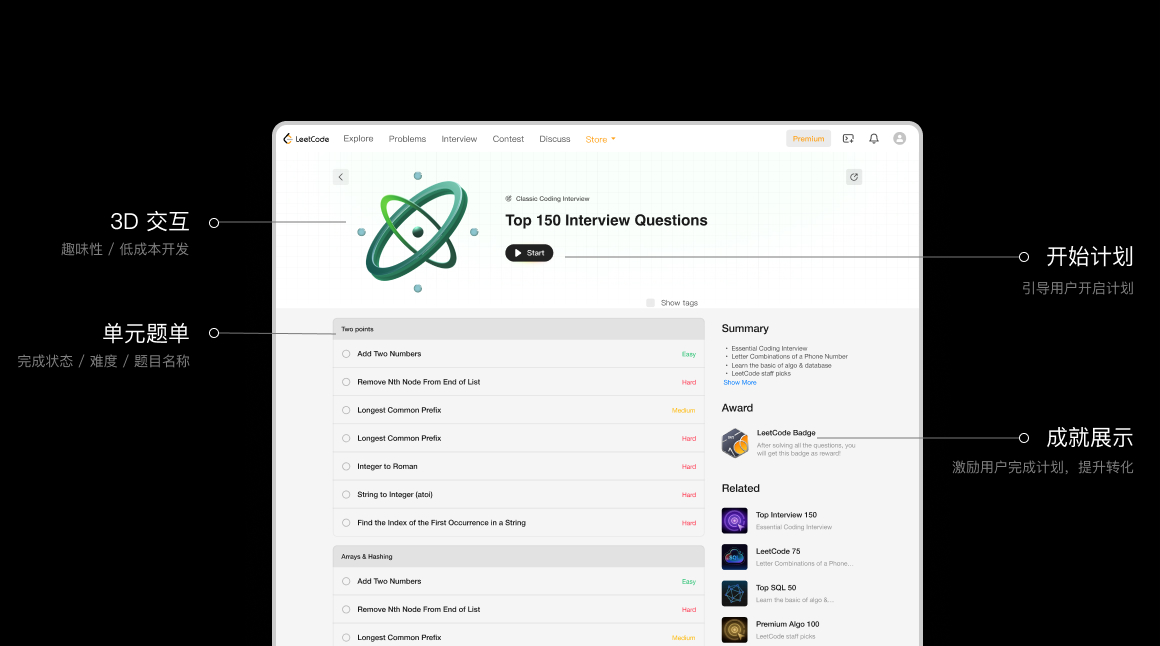Enable the Show tags checkbox
This screenshot has width=1160, height=646.
(x=650, y=303)
